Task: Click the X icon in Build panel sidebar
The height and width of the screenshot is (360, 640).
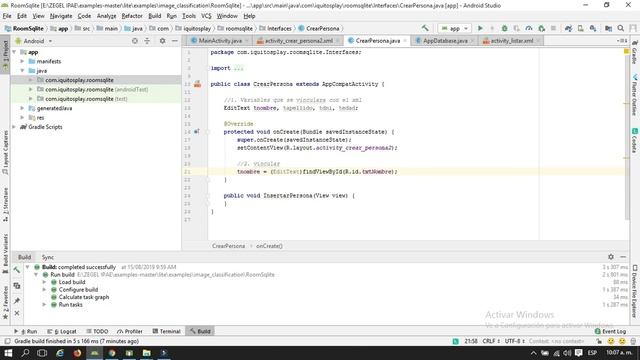Action: 17,313
